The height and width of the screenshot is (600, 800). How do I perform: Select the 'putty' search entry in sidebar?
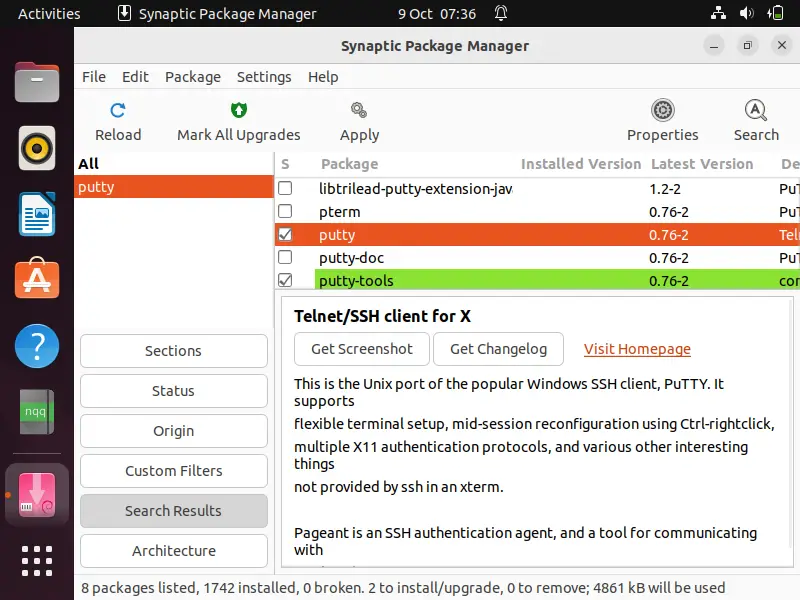[173, 187]
